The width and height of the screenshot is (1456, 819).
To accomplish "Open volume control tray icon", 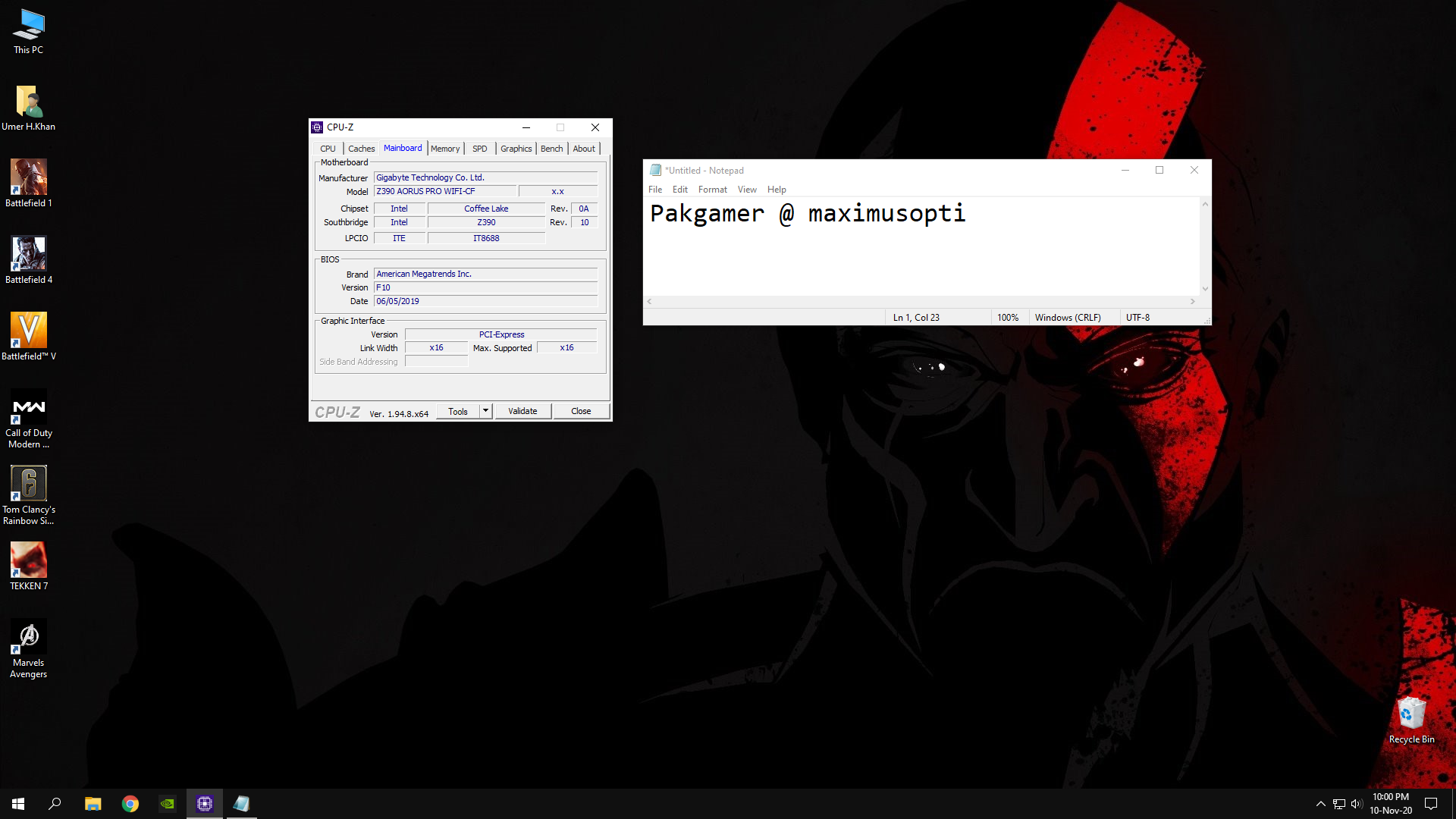I will tap(1357, 804).
